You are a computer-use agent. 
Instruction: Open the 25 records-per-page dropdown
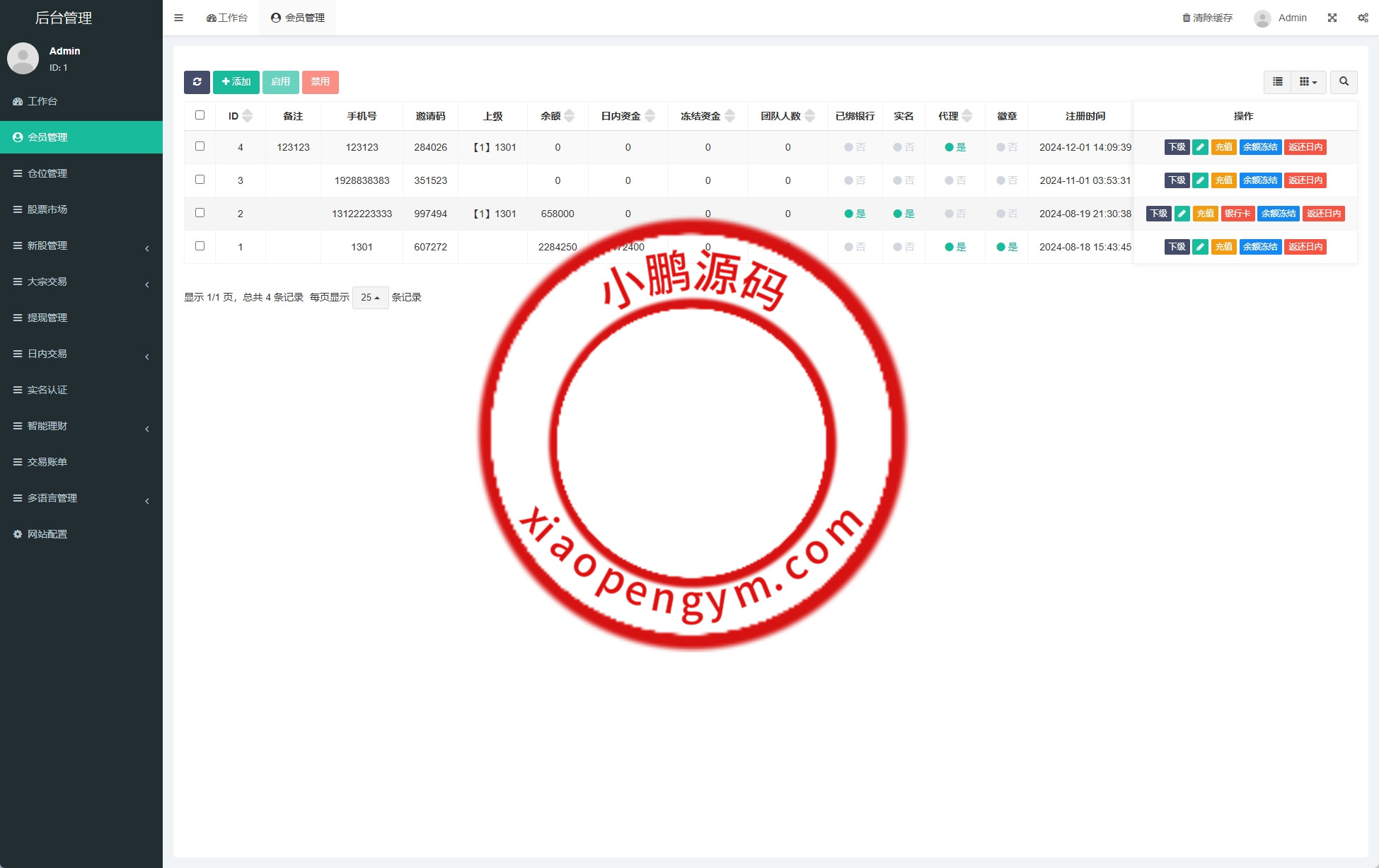370,298
